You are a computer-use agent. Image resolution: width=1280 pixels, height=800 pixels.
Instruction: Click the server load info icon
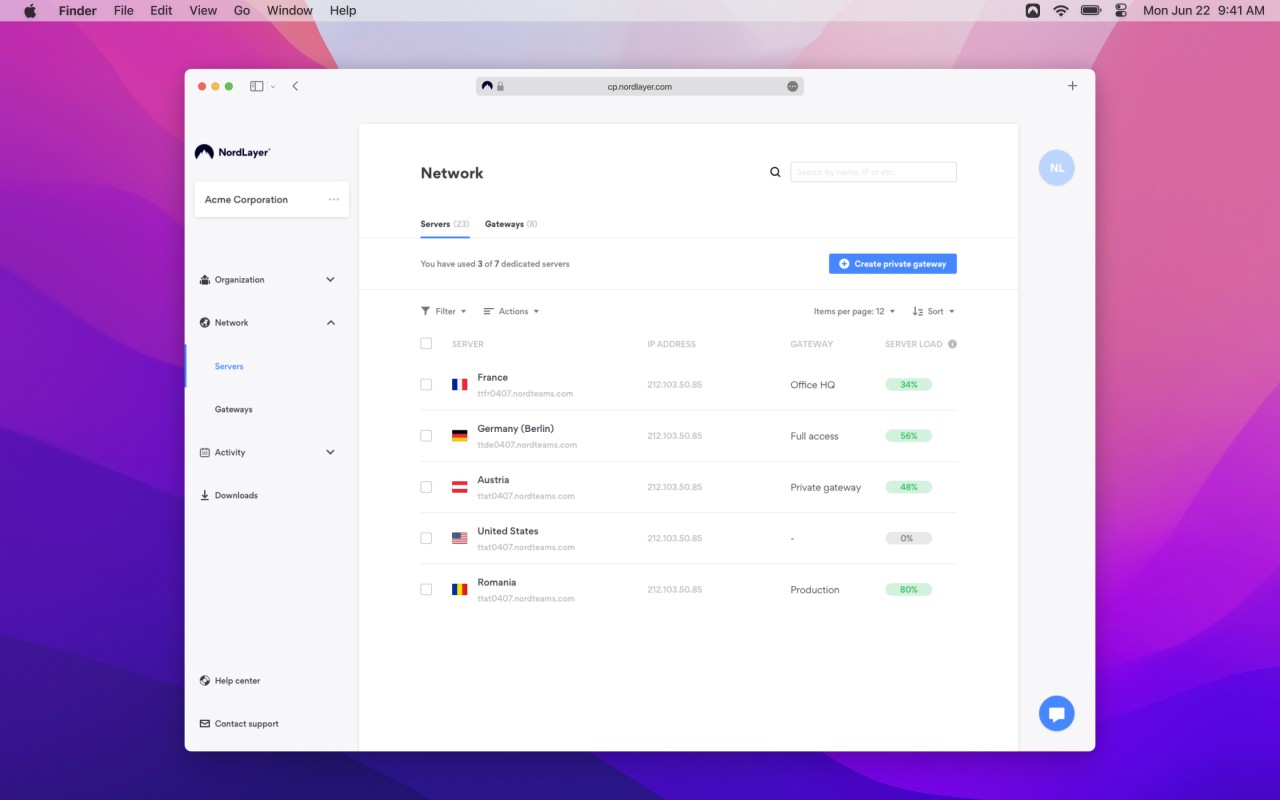coord(952,344)
